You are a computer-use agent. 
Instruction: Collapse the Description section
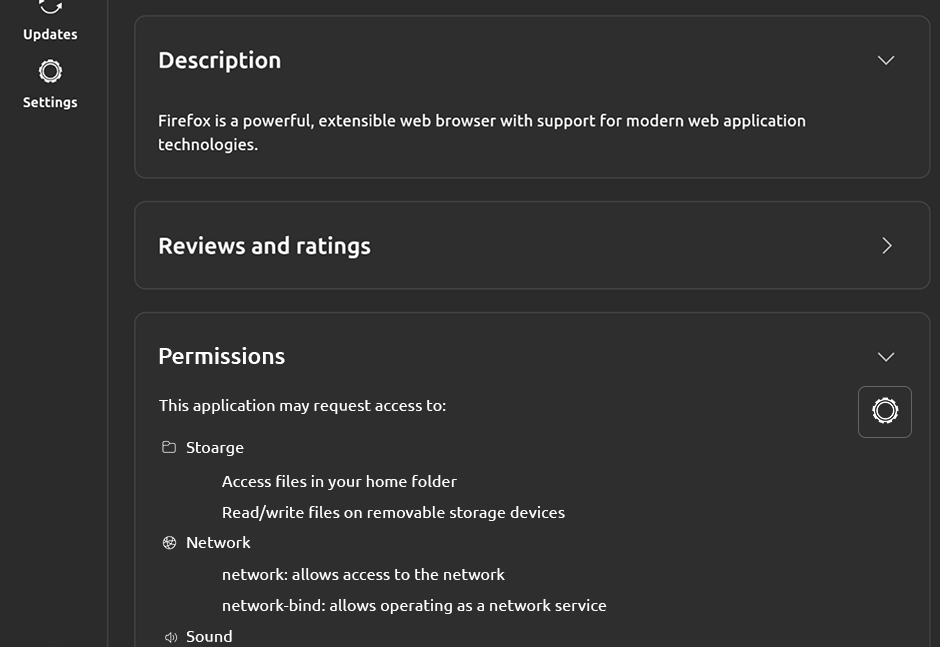pyautogui.click(x=885, y=60)
